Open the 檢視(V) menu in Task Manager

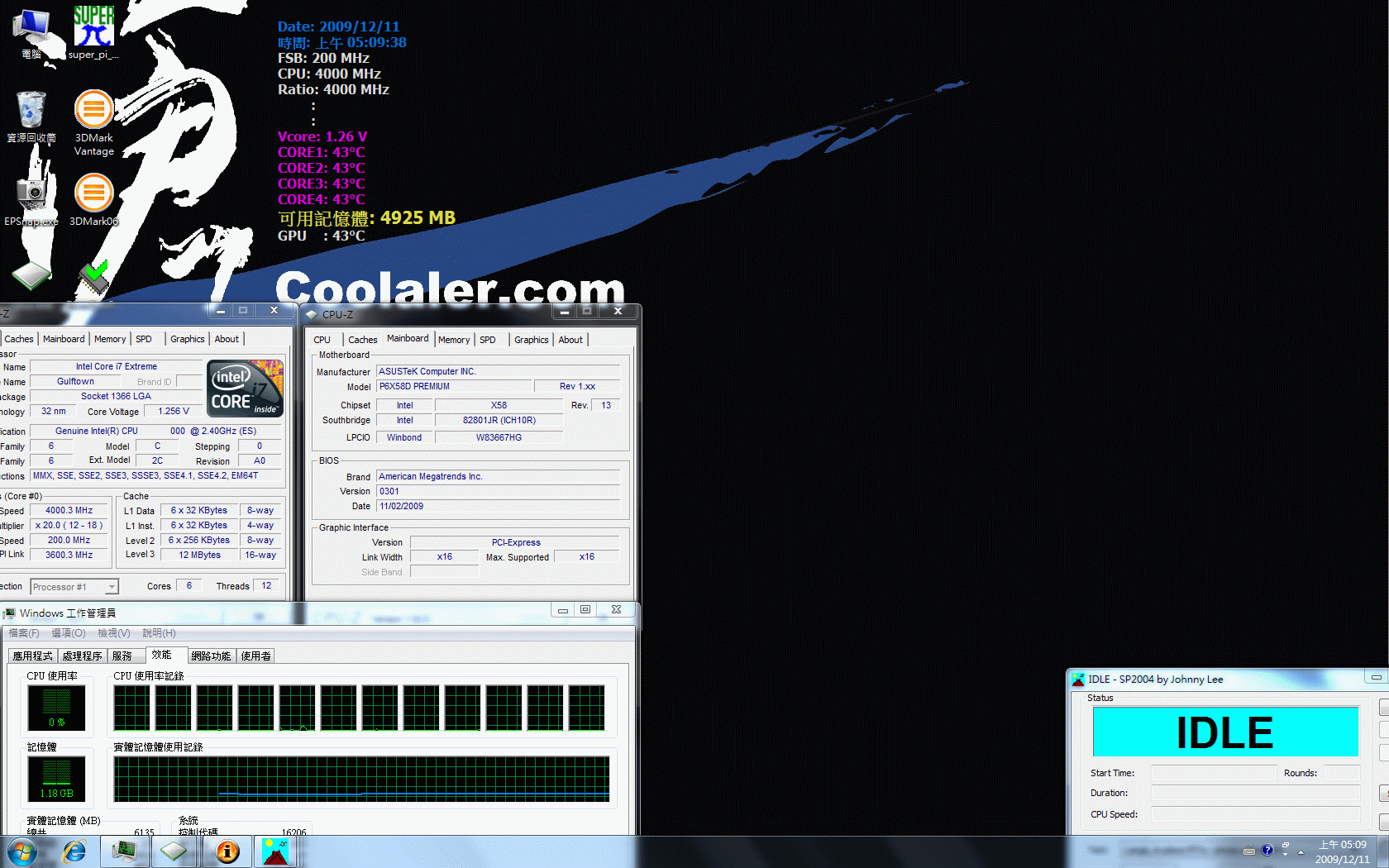tap(114, 633)
